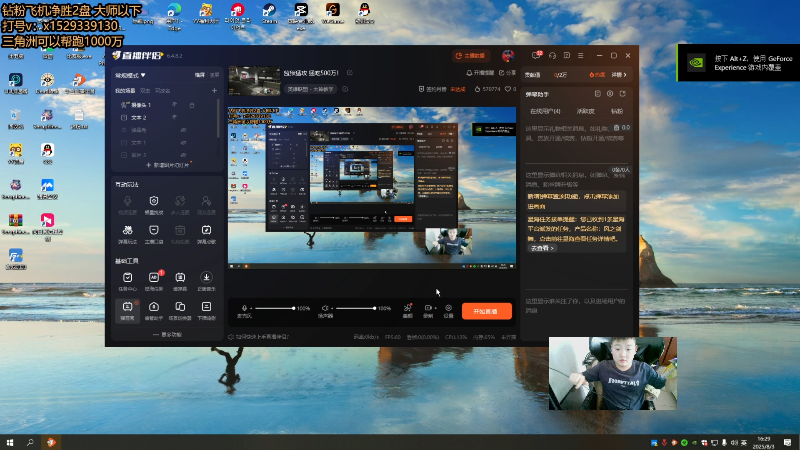The height and width of the screenshot is (450, 800).
Task: Open the audience link tool icon
Action: 206,201
